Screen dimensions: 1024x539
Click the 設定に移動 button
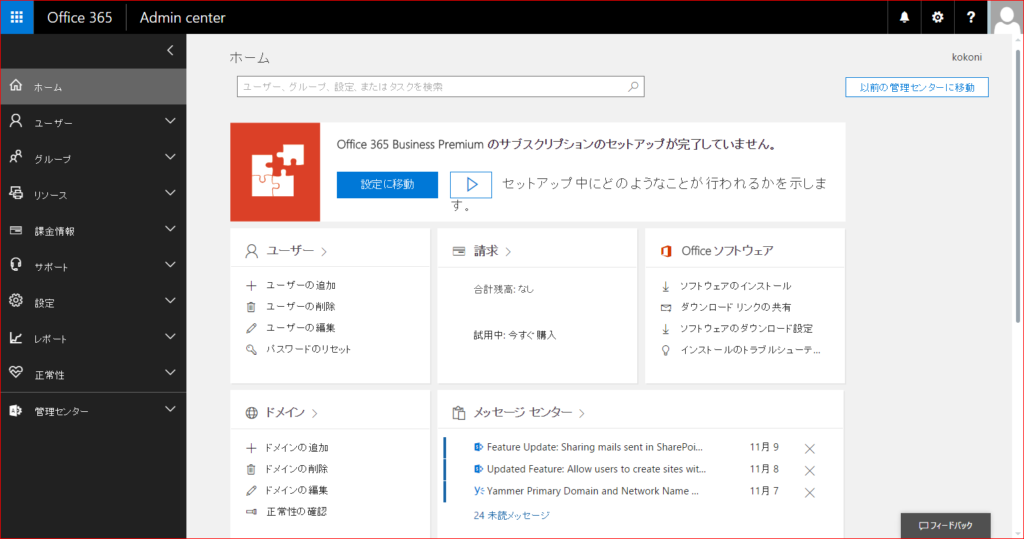(387, 184)
